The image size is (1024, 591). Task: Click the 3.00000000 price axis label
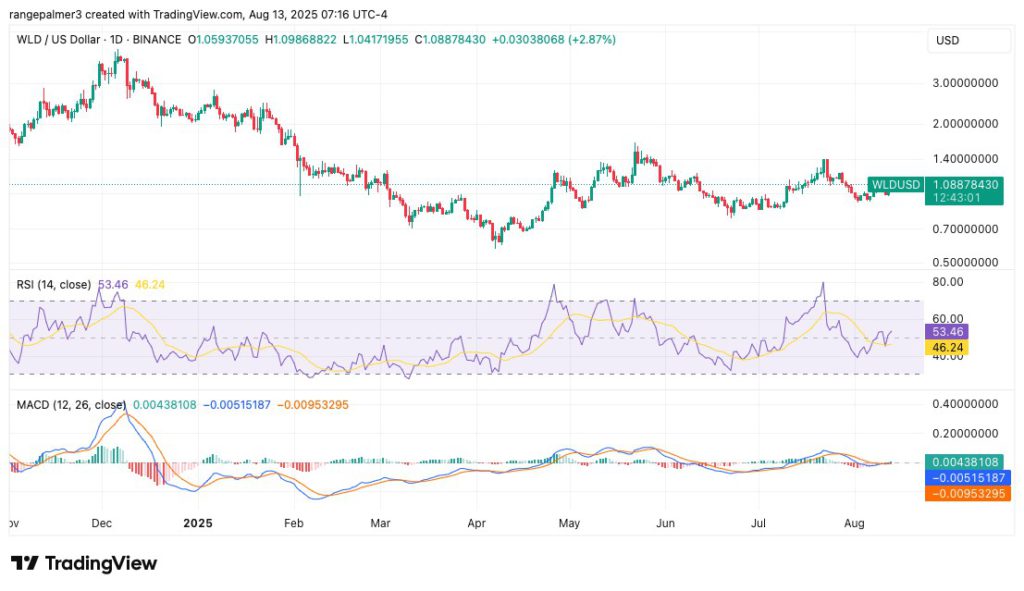963,85
